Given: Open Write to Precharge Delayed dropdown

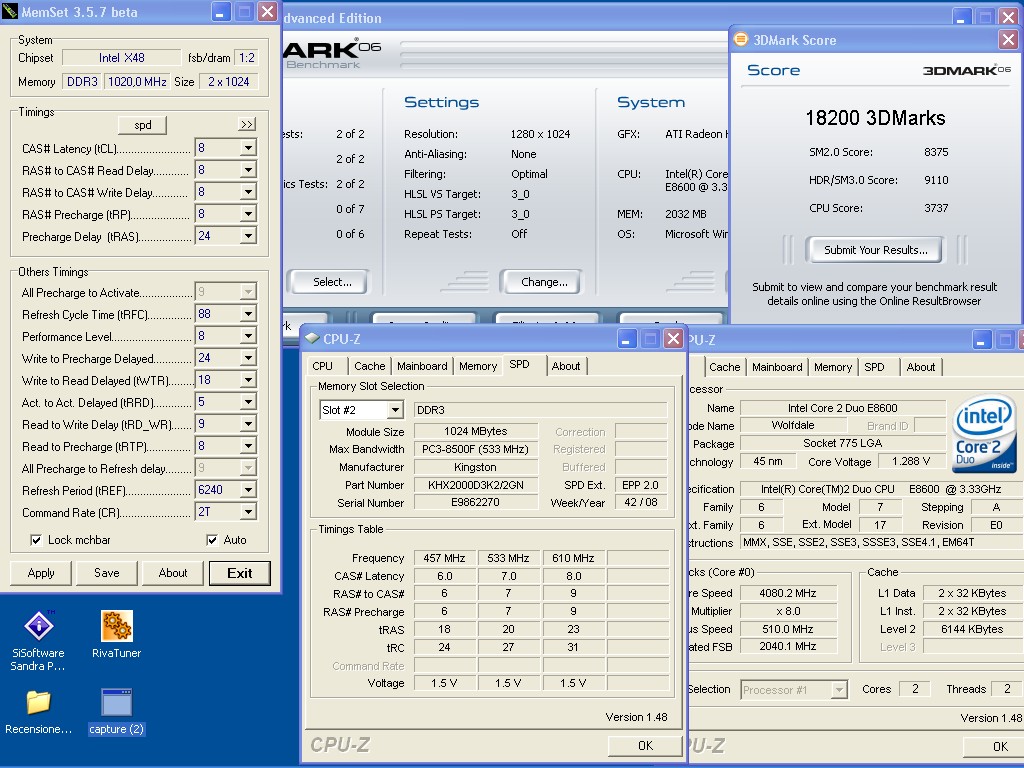Looking at the screenshot, I should point(248,358).
